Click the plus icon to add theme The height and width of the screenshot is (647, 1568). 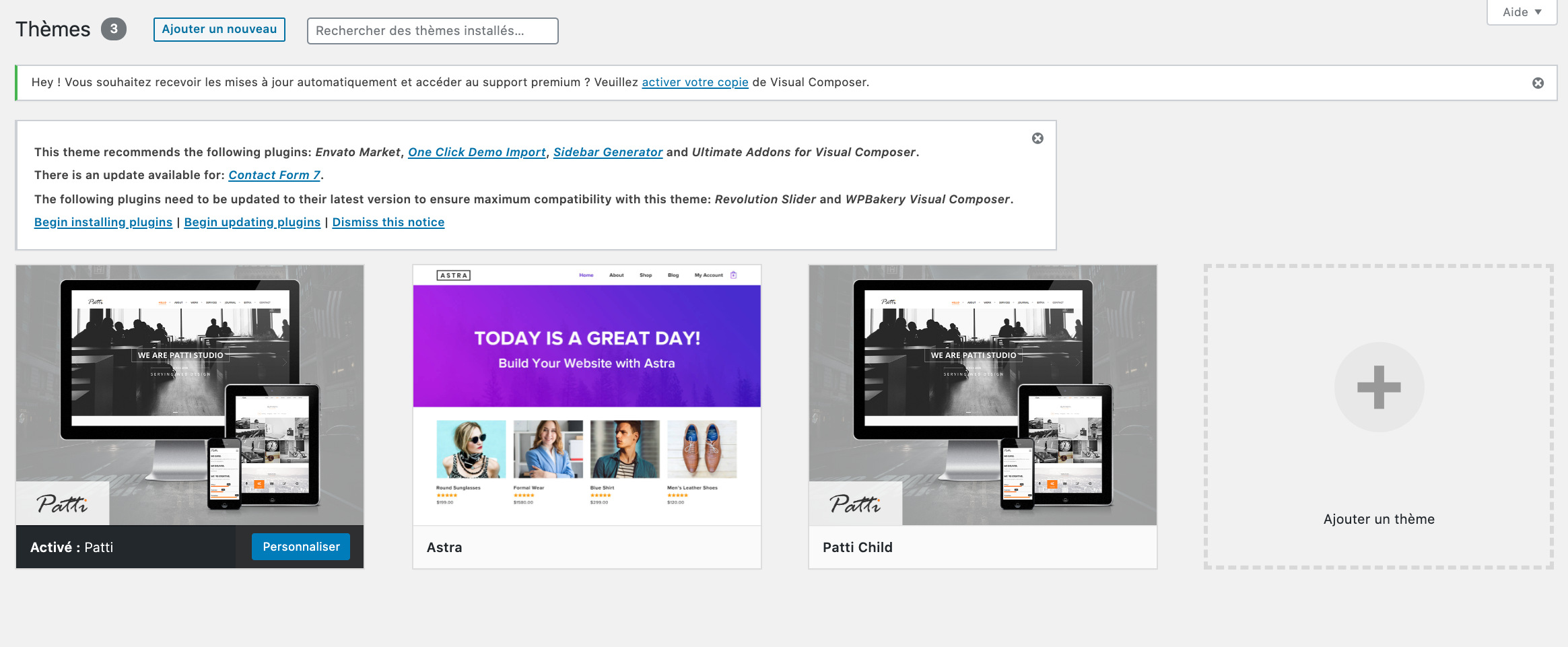pyautogui.click(x=1378, y=387)
